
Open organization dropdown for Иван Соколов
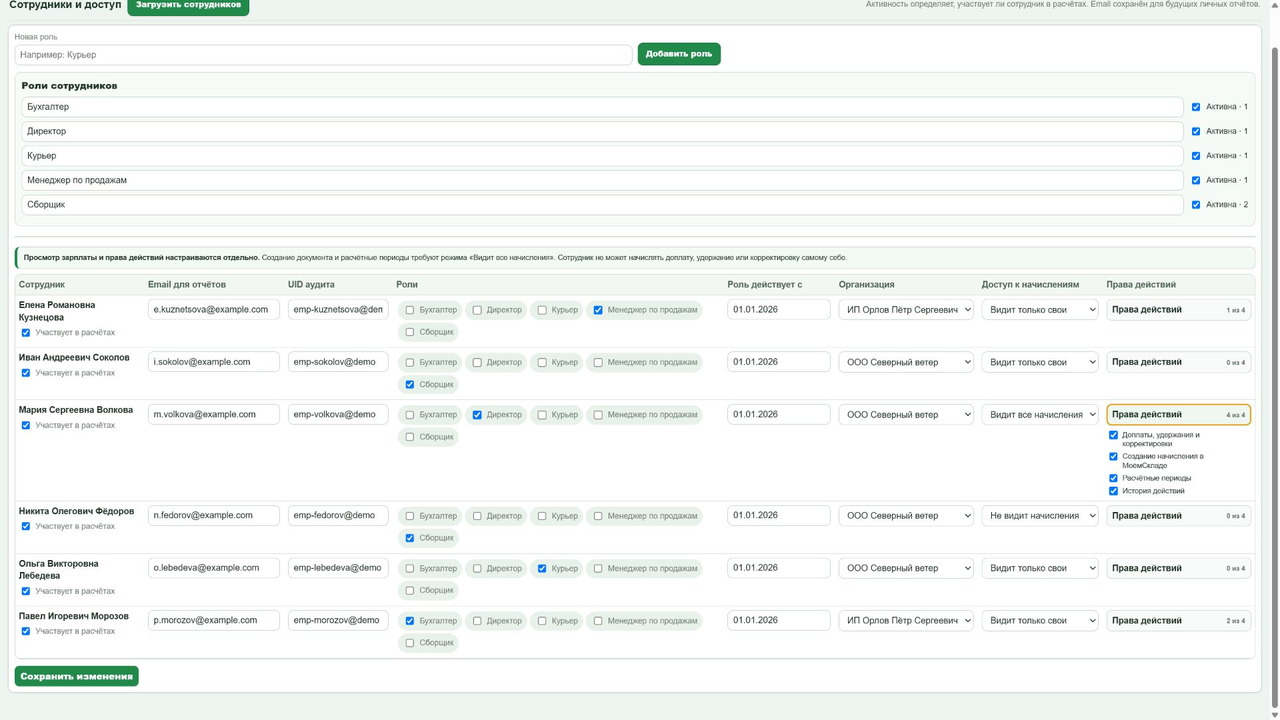[x=906, y=362]
